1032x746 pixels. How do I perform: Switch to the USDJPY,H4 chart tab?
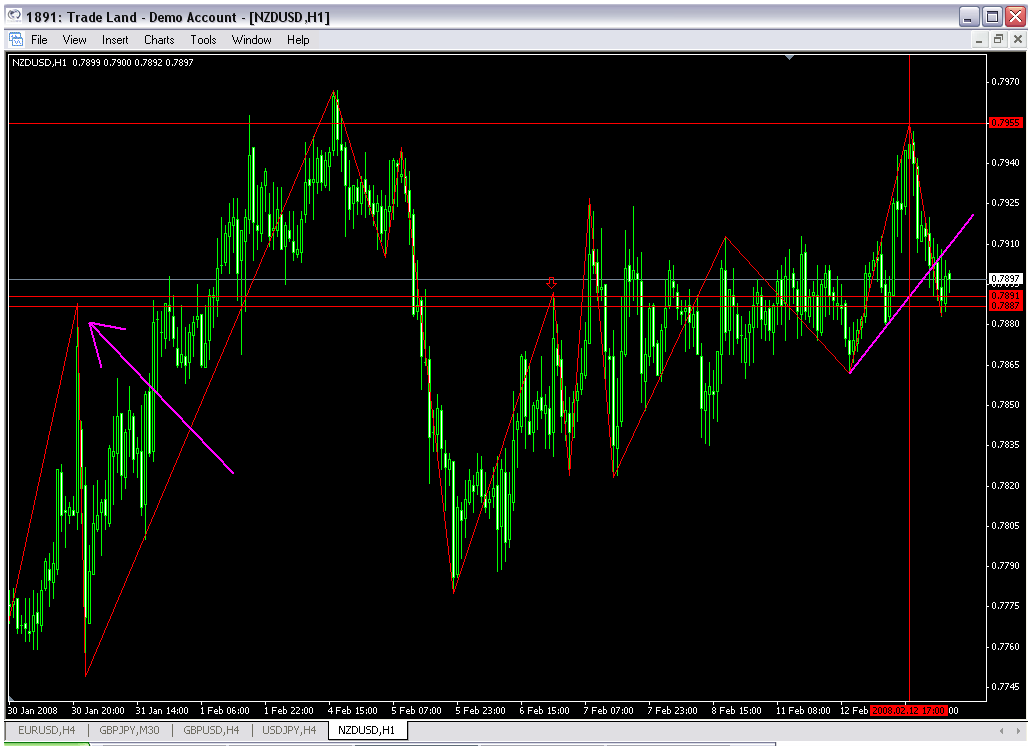coord(289,731)
